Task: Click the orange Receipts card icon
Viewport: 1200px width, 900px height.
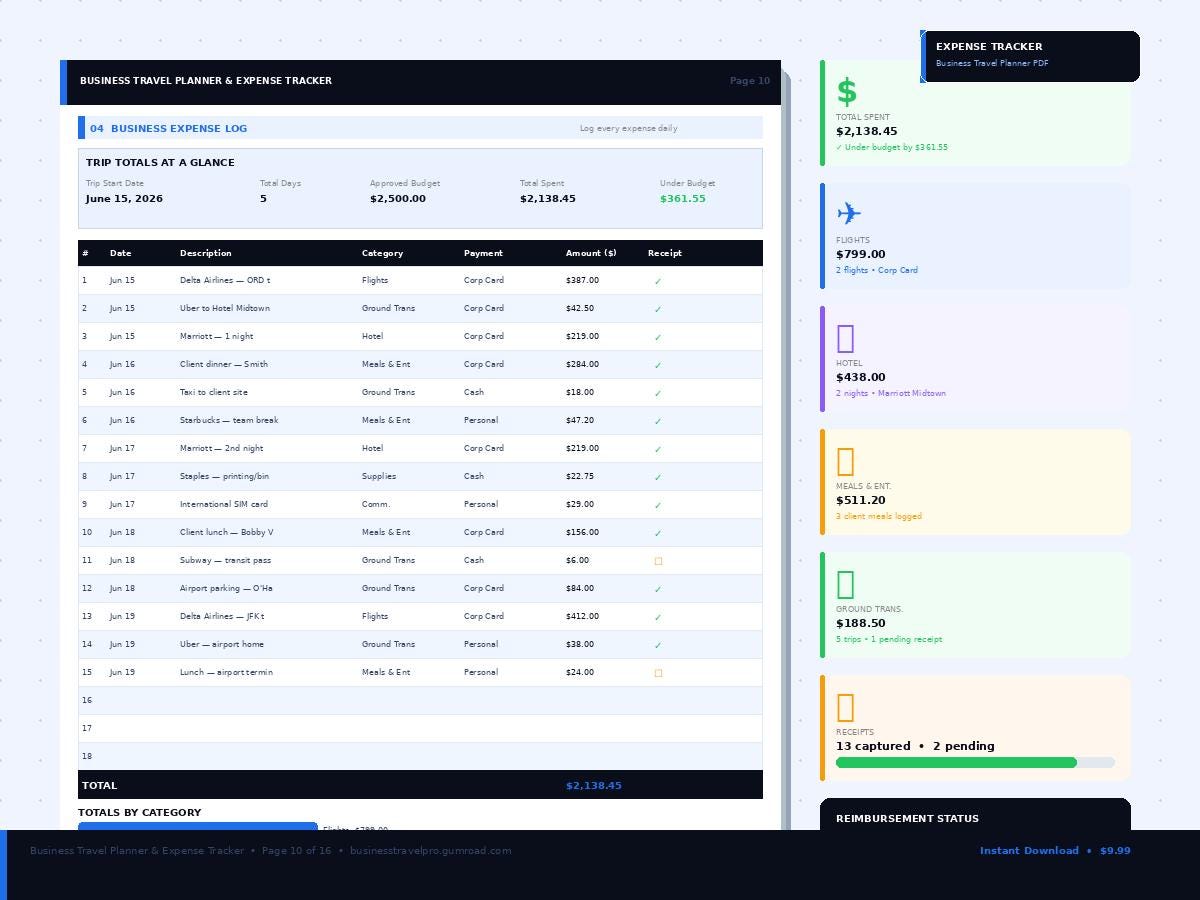Action: (845, 707)
